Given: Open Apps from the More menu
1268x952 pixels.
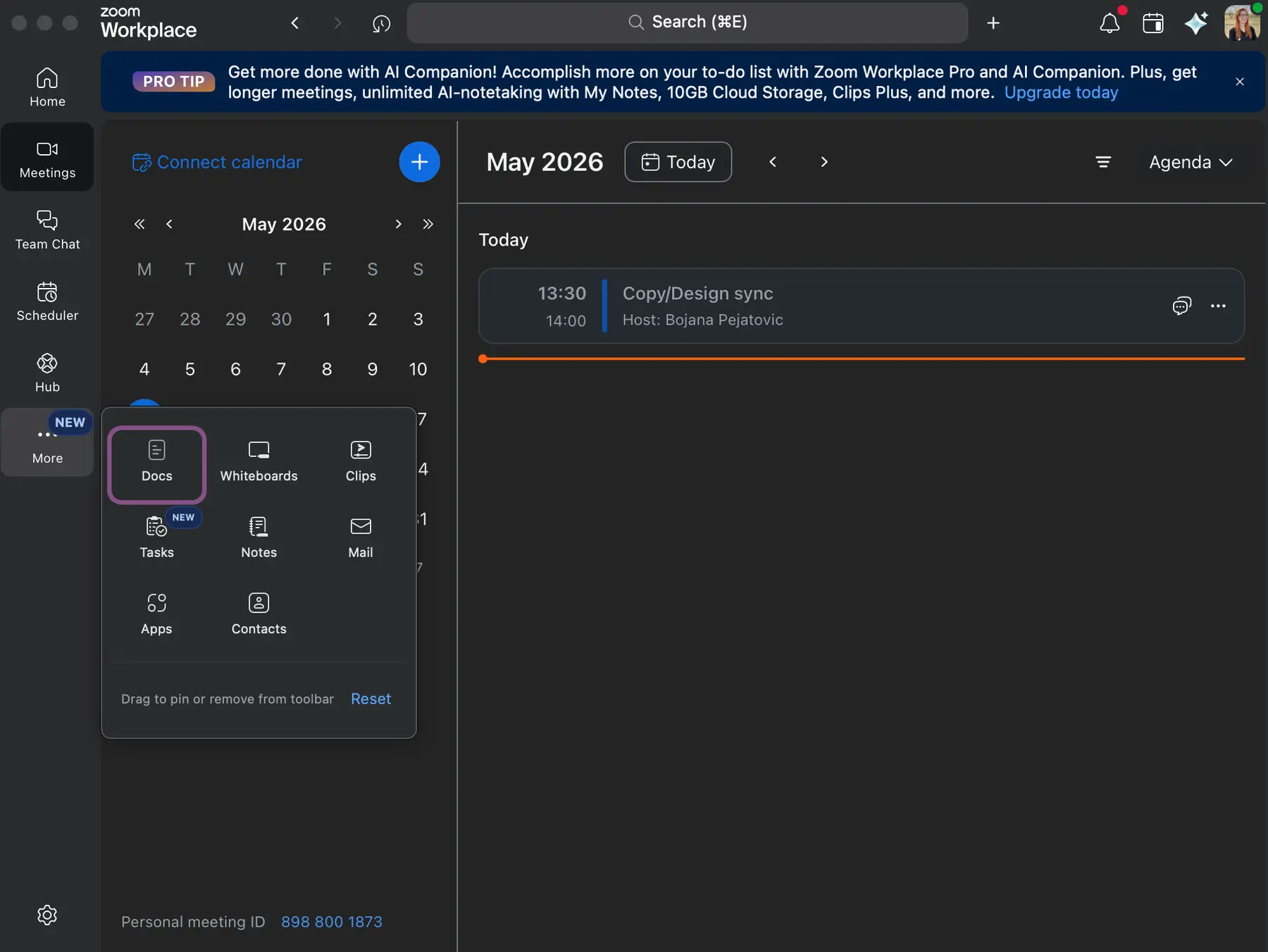Looking at the screenshot, I should point(156,615).
